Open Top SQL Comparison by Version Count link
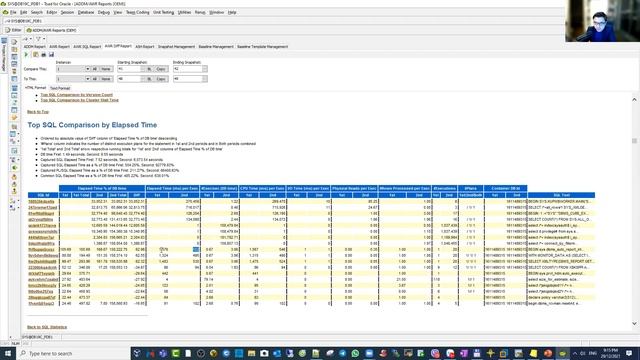This screenshot has height=360, width=640. point(76,95)
